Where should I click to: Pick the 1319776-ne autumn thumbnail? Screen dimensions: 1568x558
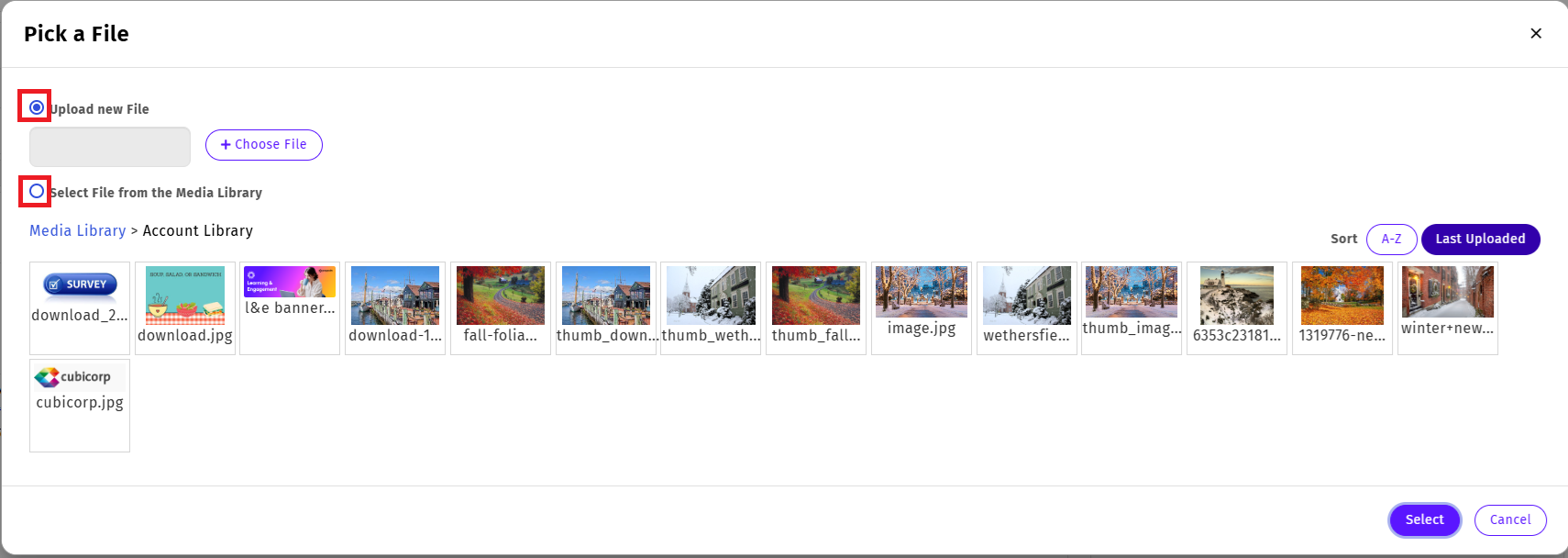pos(1342,308)
